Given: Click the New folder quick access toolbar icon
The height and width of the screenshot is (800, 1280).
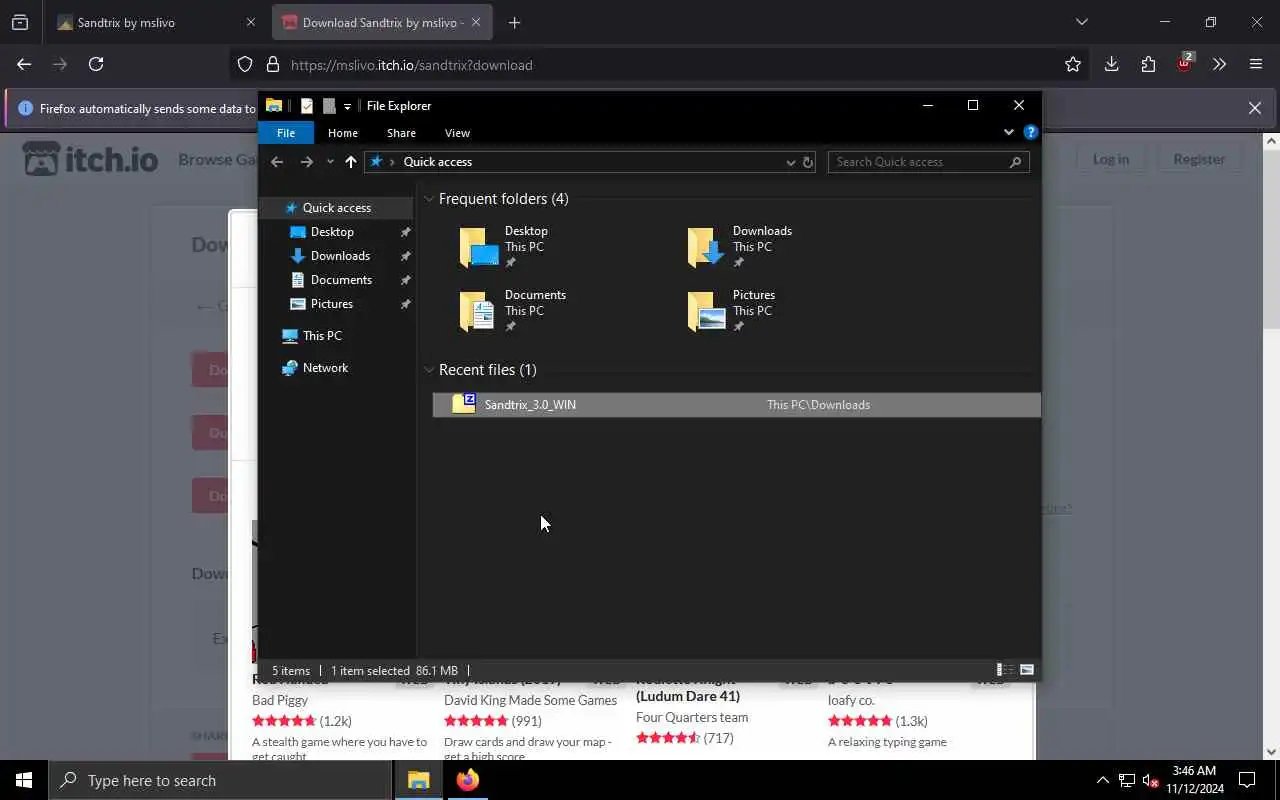Looking at the screenshot, I should tap(329, 106).
